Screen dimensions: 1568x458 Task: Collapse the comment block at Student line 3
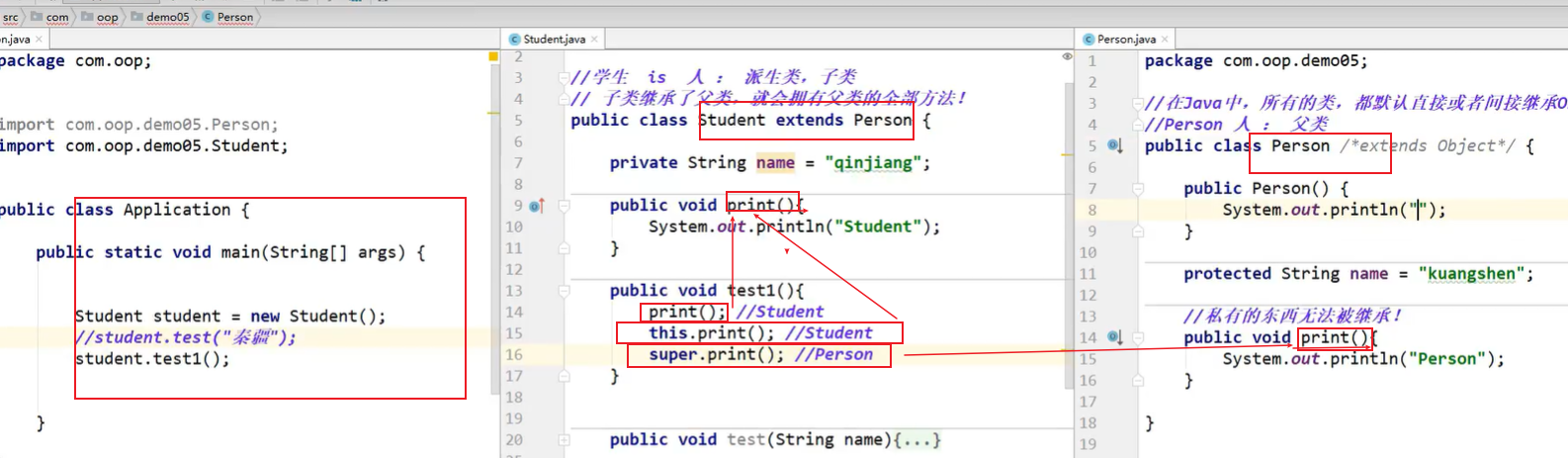[564, 78]
